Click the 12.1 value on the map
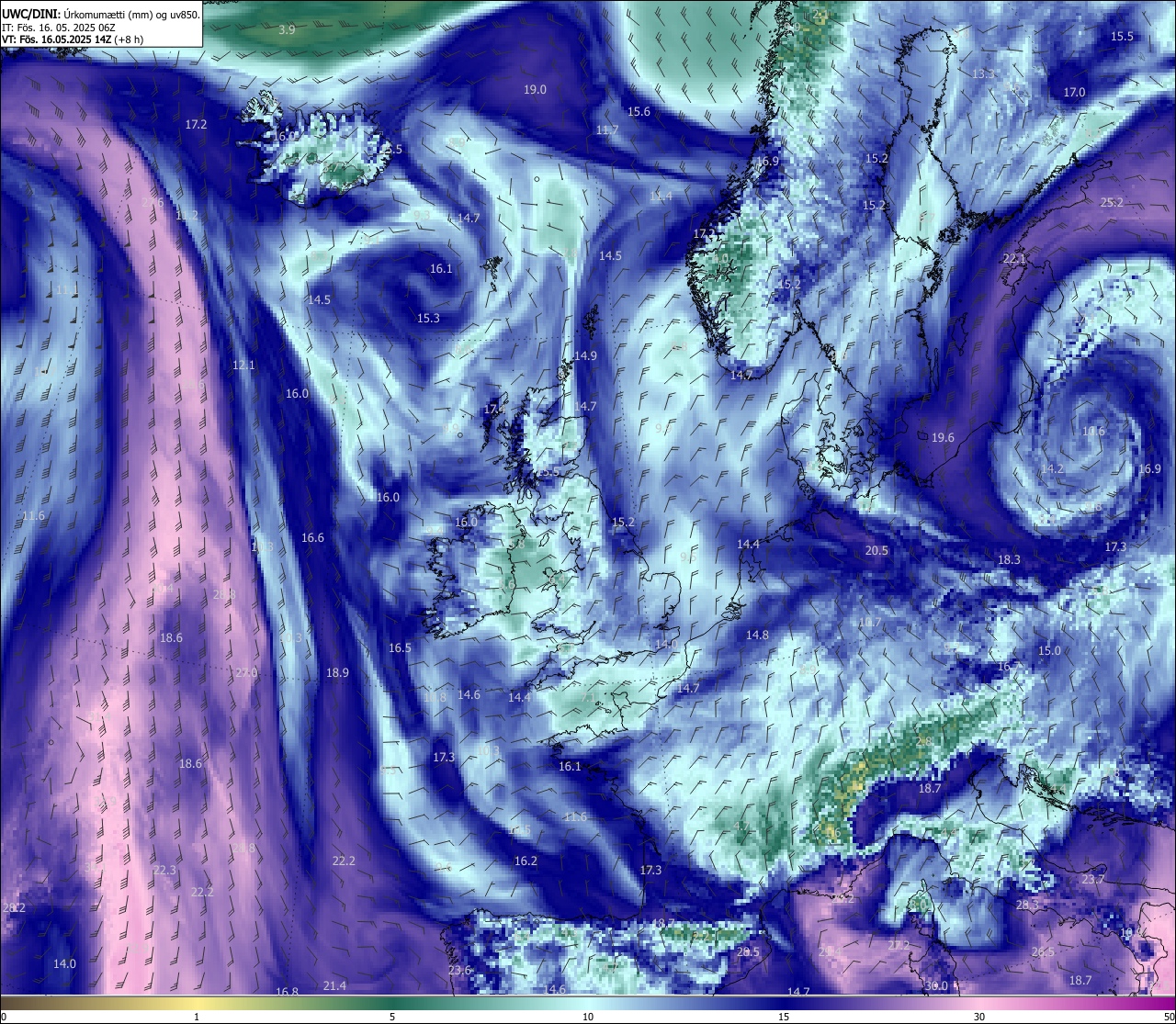The height and width of the screenshot is (1024, 1176). tap(243, 366)
